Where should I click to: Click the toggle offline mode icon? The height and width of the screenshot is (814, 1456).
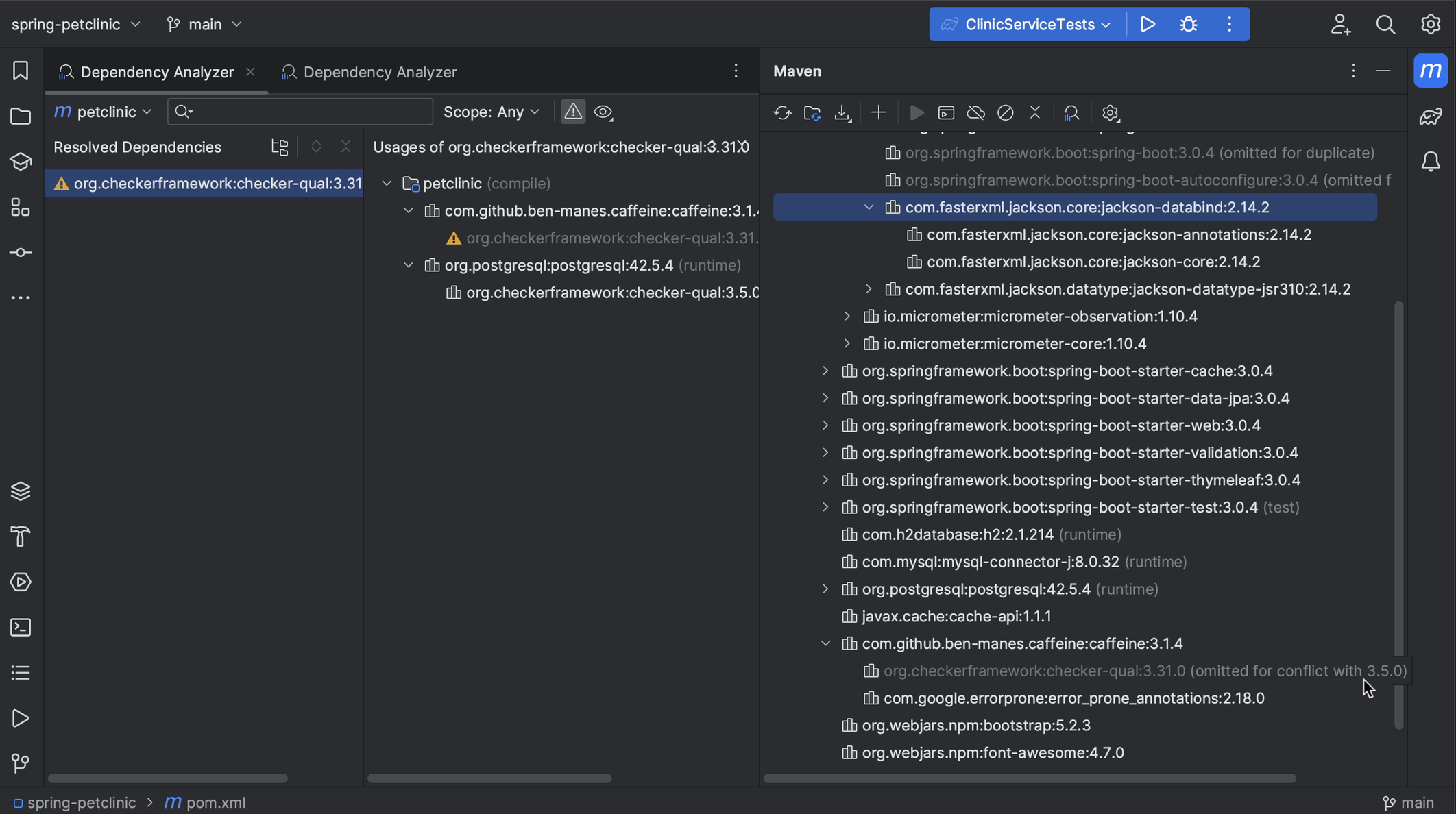pos(975,112)
